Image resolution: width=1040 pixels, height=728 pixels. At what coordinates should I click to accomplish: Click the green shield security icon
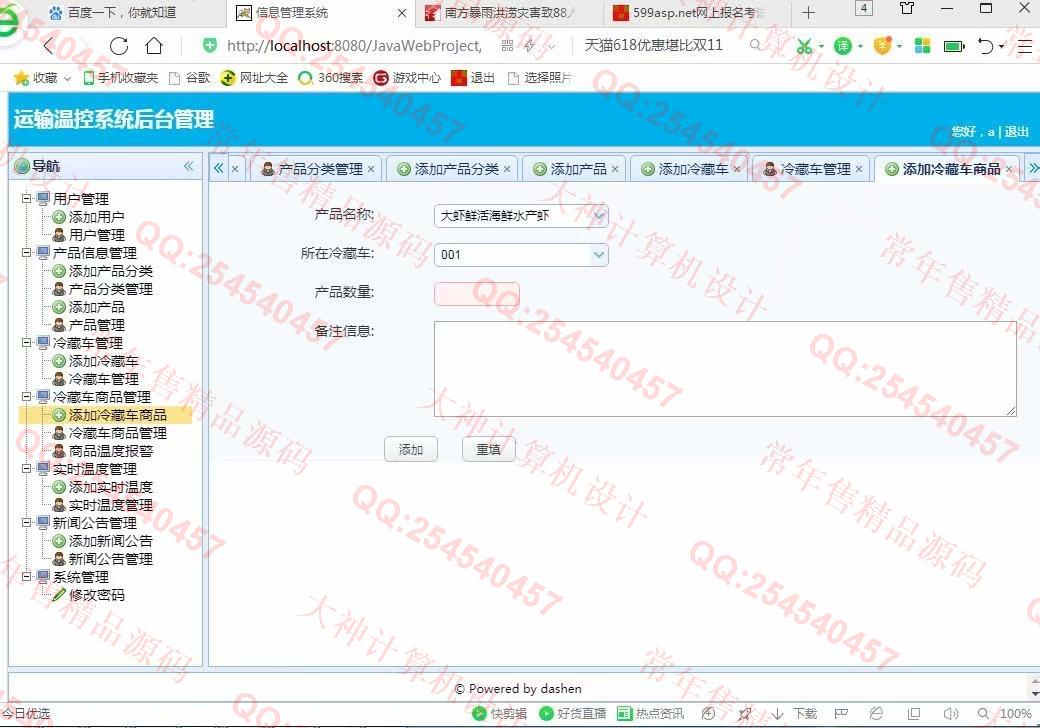pos(210,46)
